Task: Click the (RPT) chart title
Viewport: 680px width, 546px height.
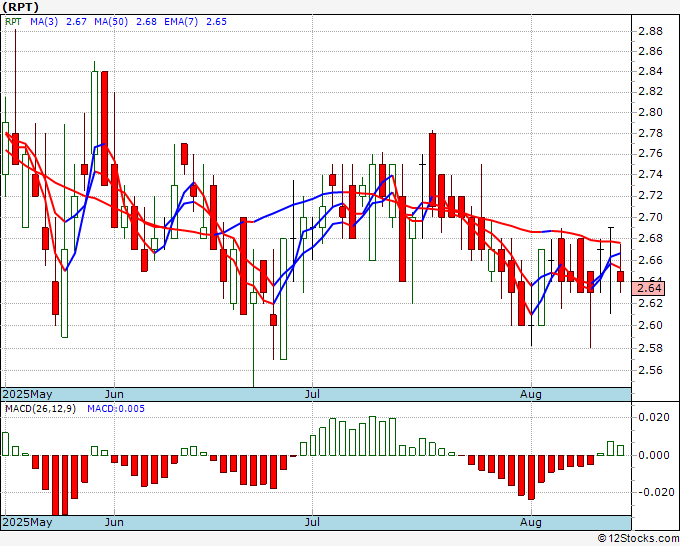Action: click(20, 7)
